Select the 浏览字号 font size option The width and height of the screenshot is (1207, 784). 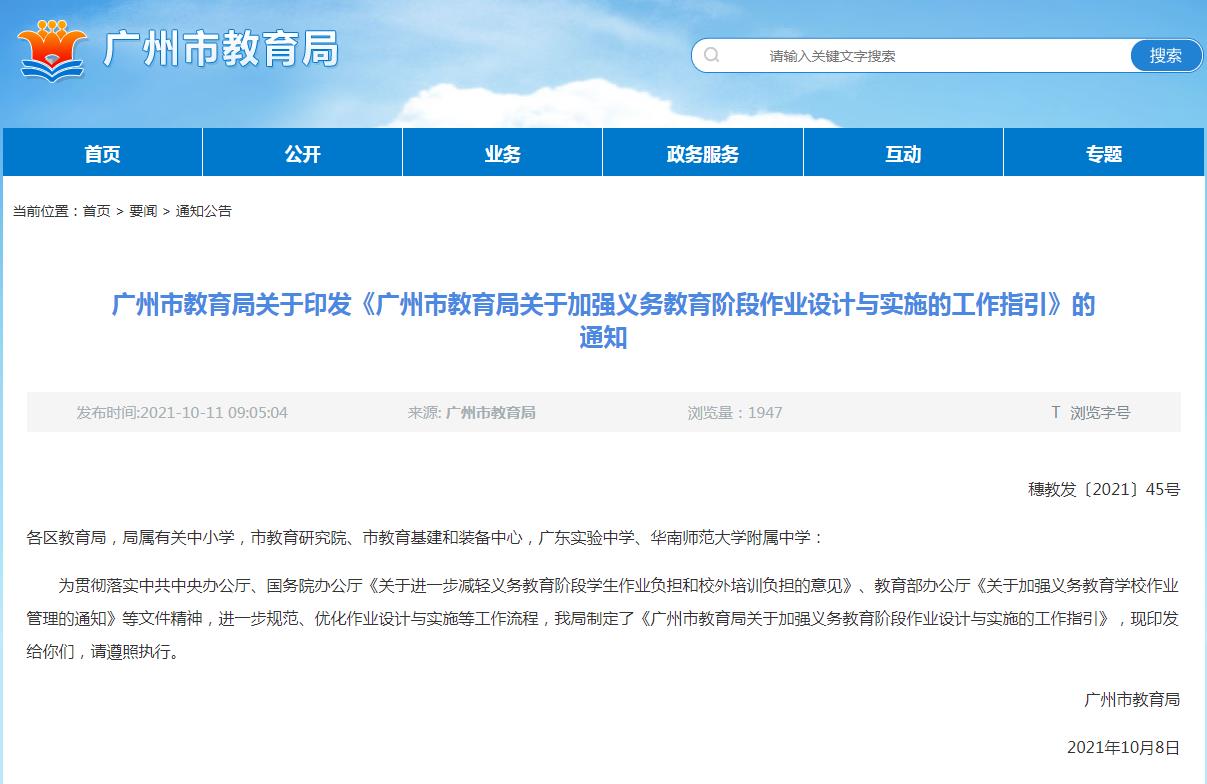pyautogui.click(x=1100, y=412)
